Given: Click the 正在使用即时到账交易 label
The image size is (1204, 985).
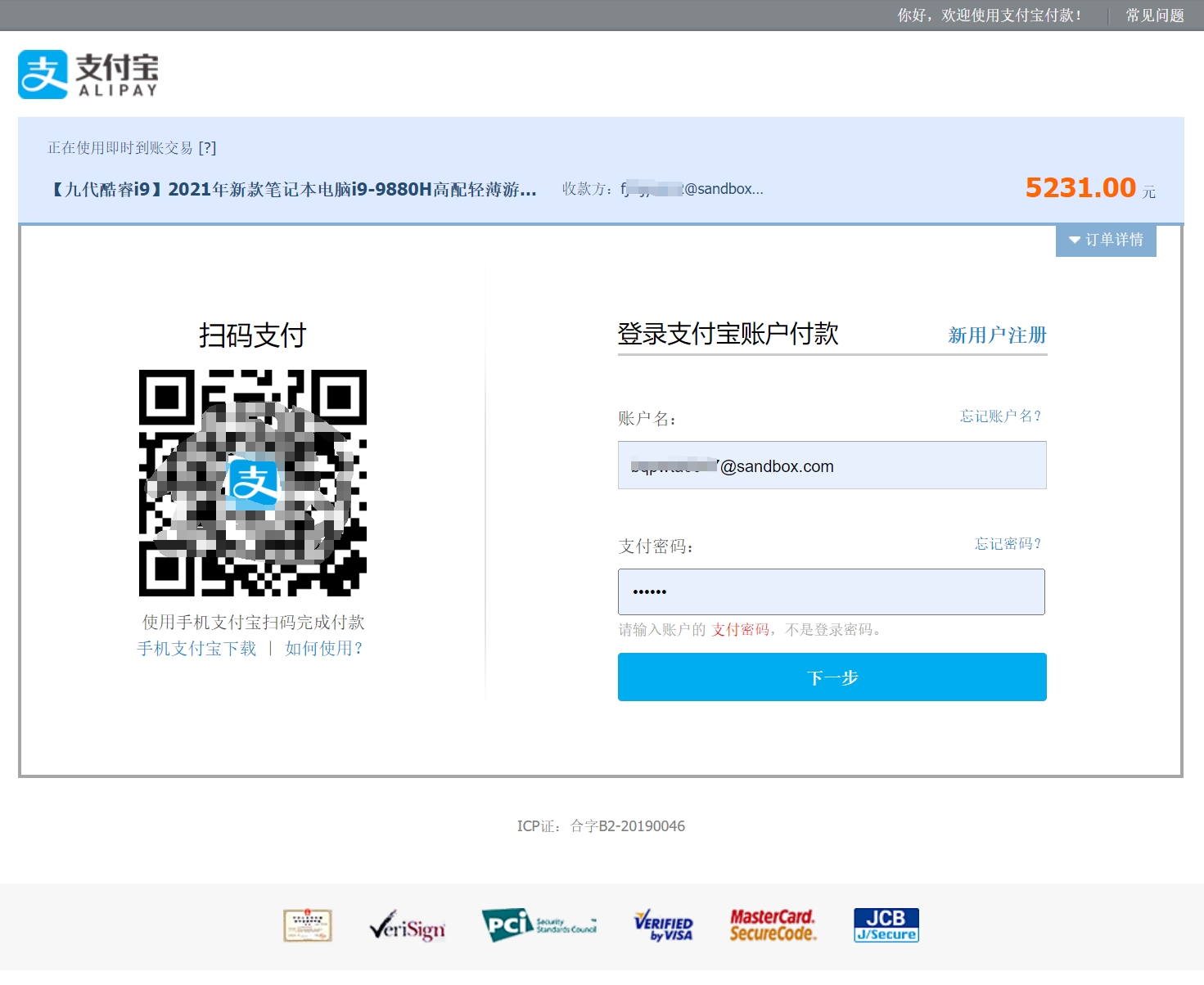Looking at the screenshot, I should click(x=120, y=148).
